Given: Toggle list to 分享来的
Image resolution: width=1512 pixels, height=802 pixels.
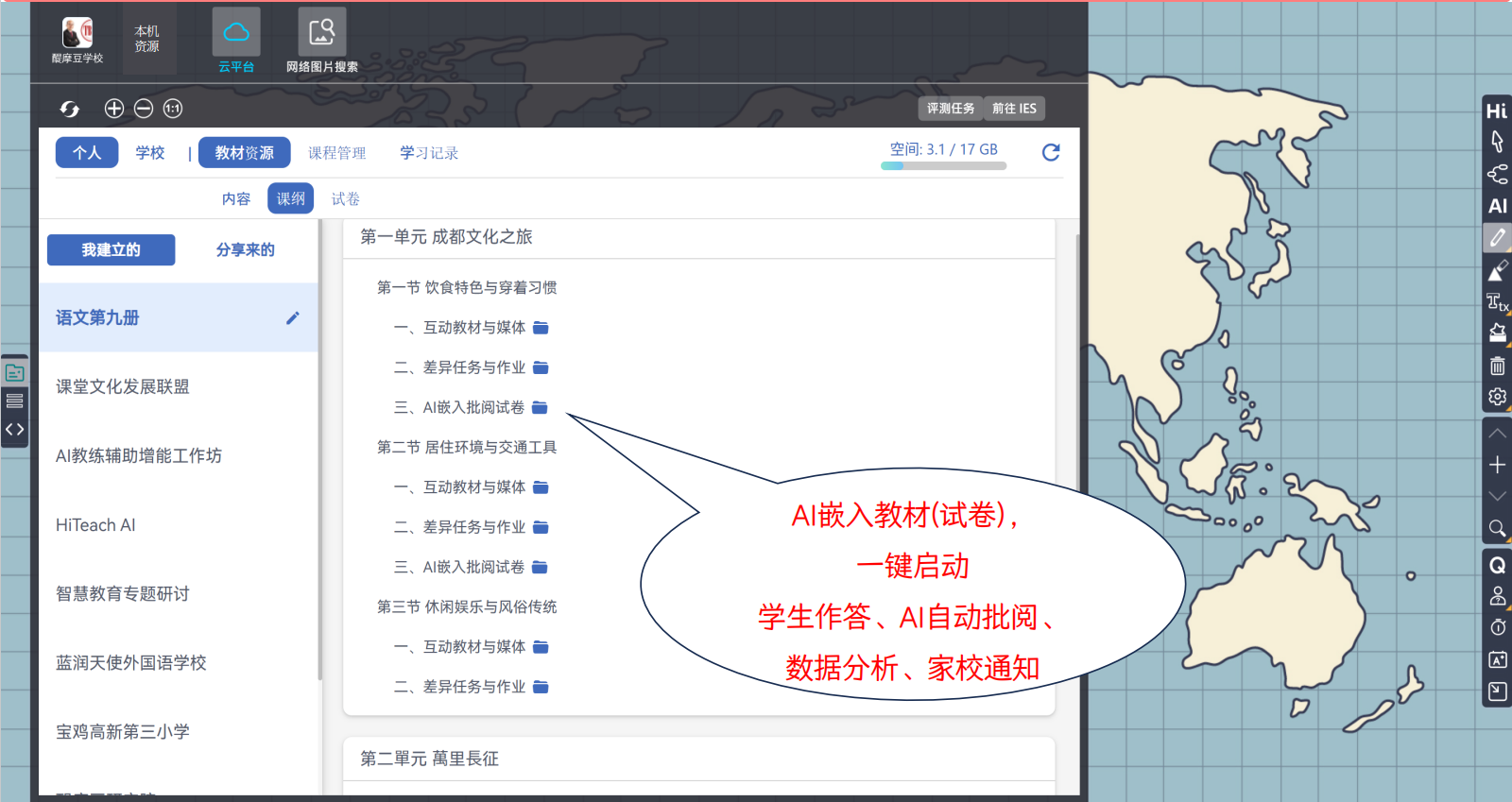Looking at the screenshot, I should [245, 250].
